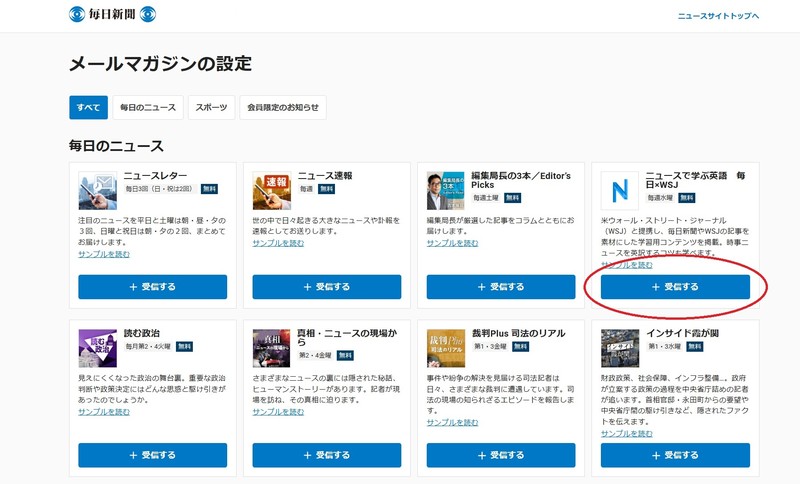The image size is (800, 484).
Task: Open サンプルを読む link for ニュース速報
Action: [278, 243]
